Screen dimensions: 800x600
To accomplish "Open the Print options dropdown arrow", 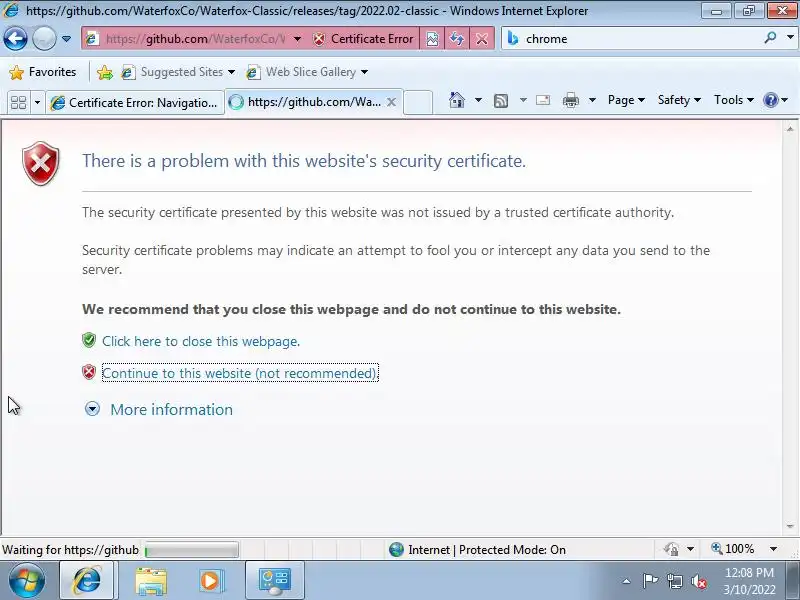I will 592,100.
